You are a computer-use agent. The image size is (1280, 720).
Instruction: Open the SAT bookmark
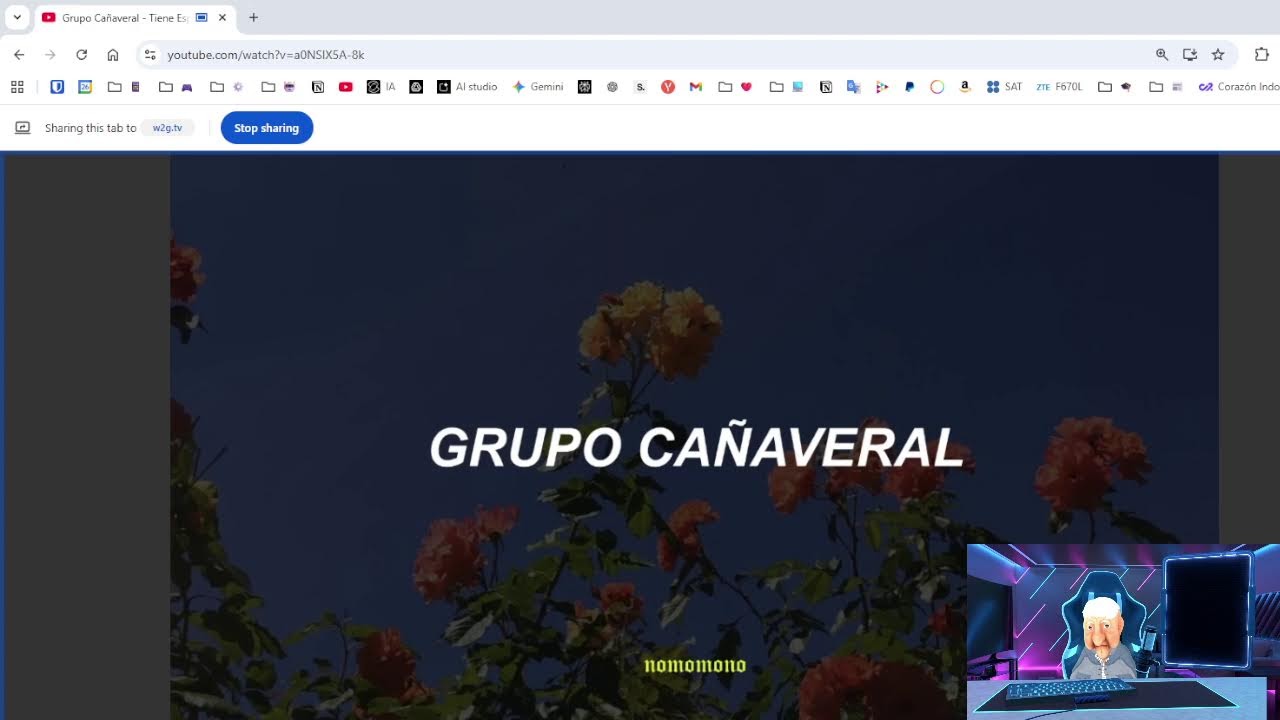click(x=1004, y=87)
